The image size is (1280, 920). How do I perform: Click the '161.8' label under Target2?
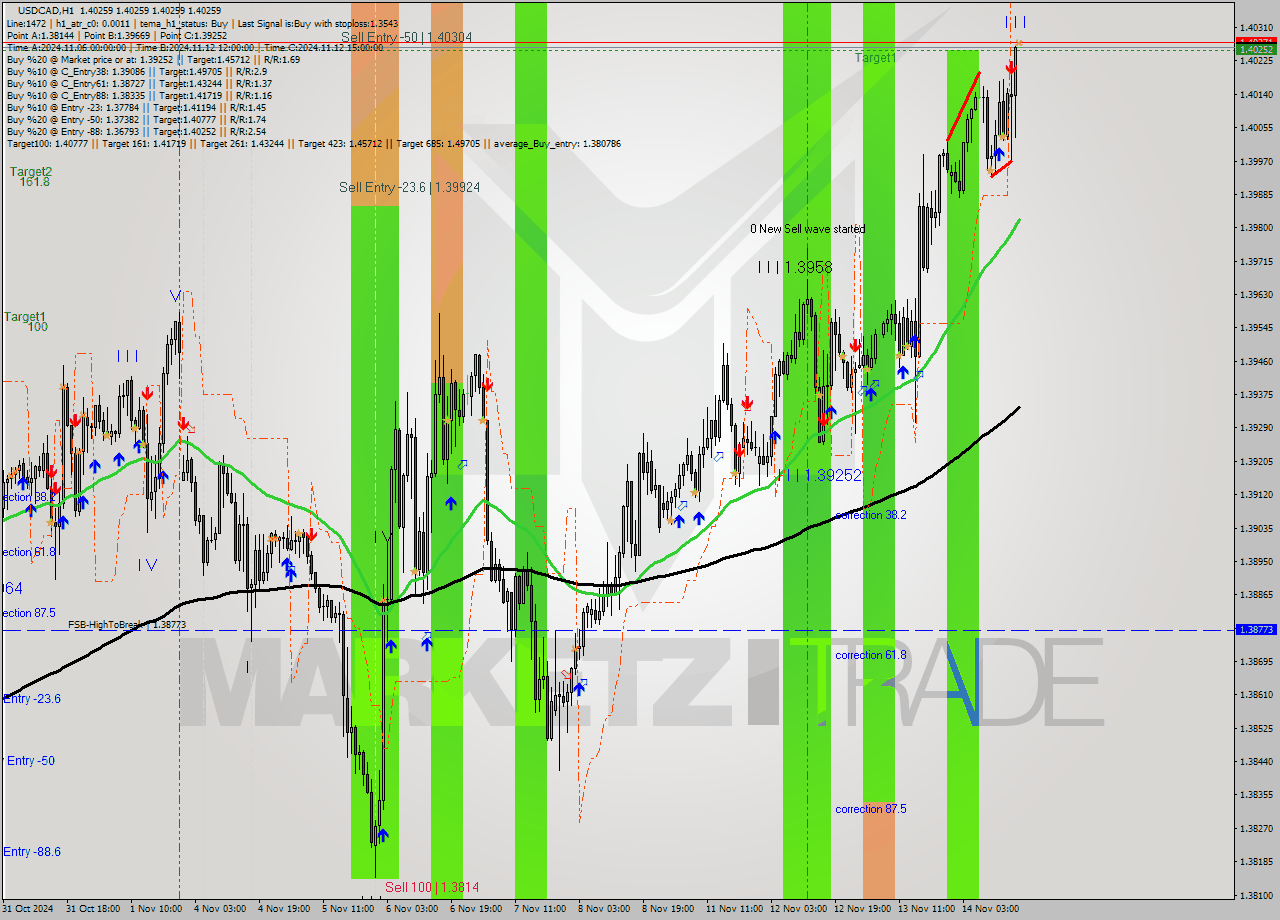(x=34, y=182)
